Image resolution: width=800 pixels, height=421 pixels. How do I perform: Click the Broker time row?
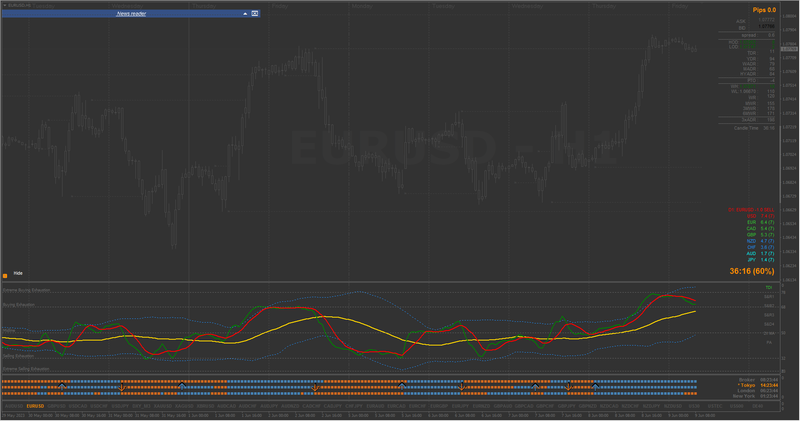click(758, 380)
